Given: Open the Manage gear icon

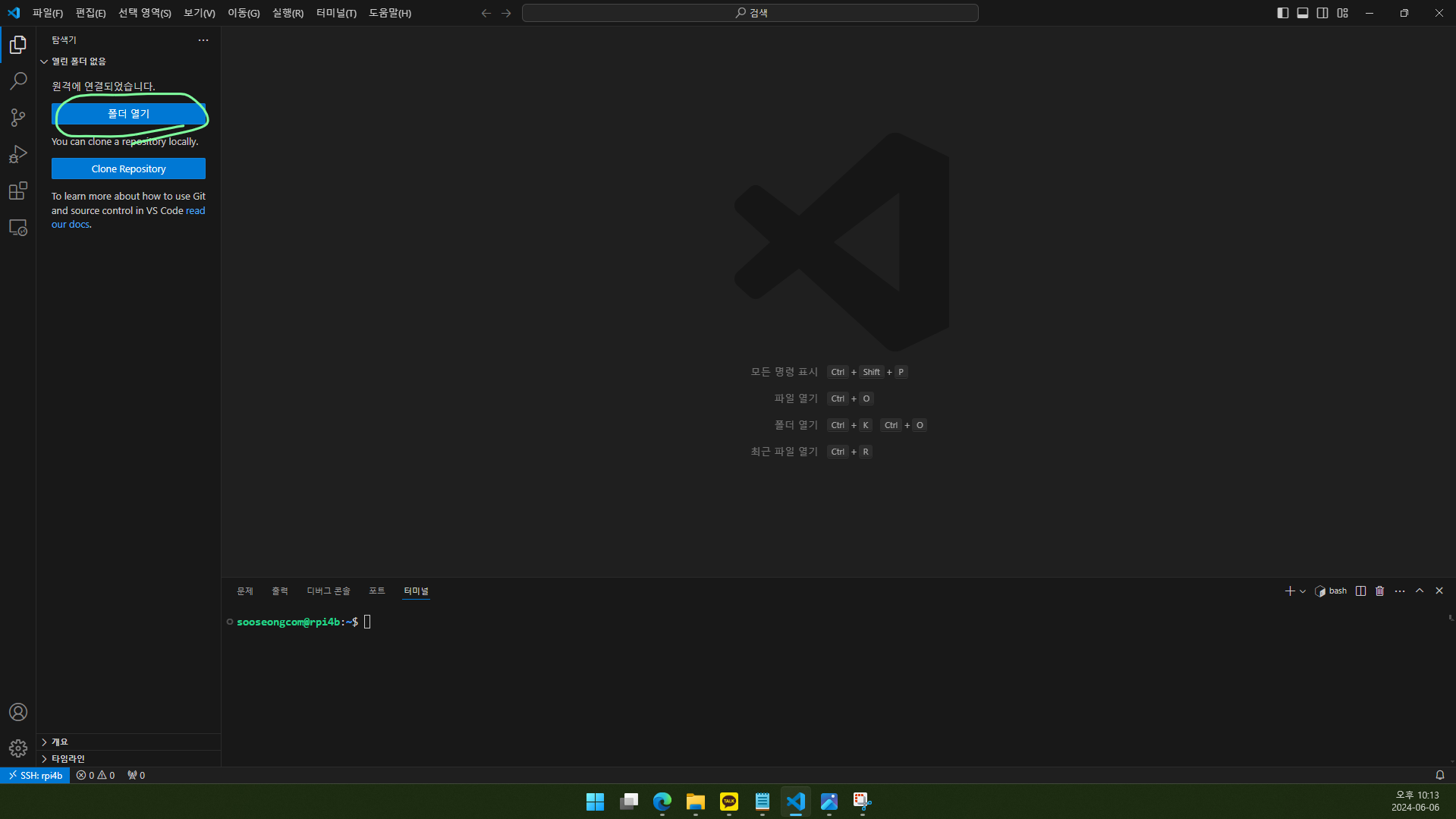Looking at the screenshot, I should tap(18, 748).
